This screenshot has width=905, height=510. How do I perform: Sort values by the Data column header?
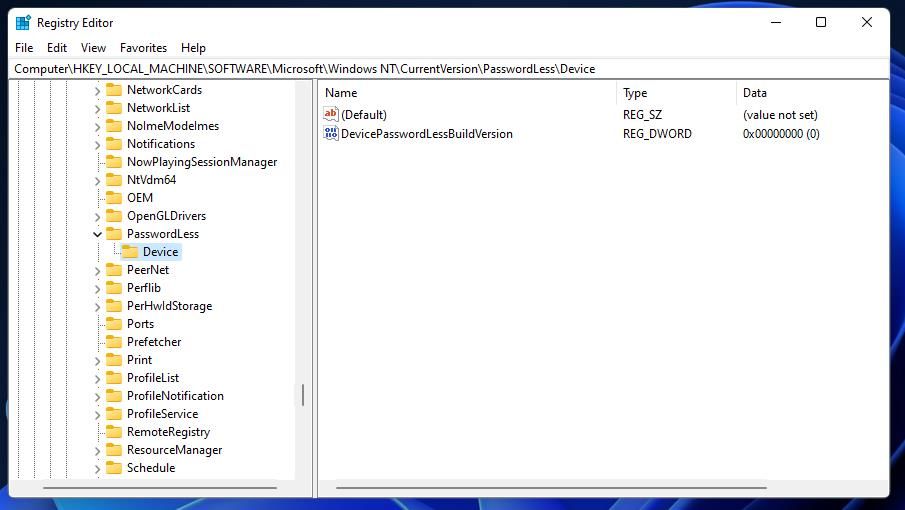(x=812, y=92)
